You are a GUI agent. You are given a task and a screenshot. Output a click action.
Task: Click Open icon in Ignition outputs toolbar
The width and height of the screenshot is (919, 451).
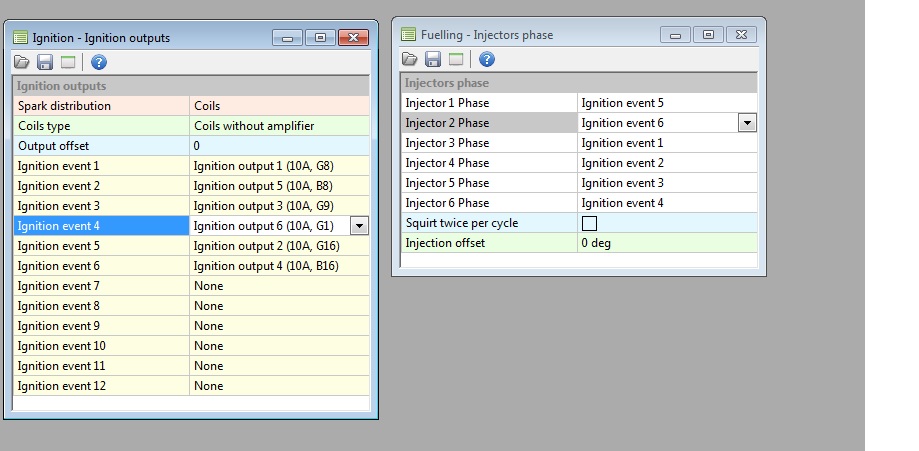22,62
